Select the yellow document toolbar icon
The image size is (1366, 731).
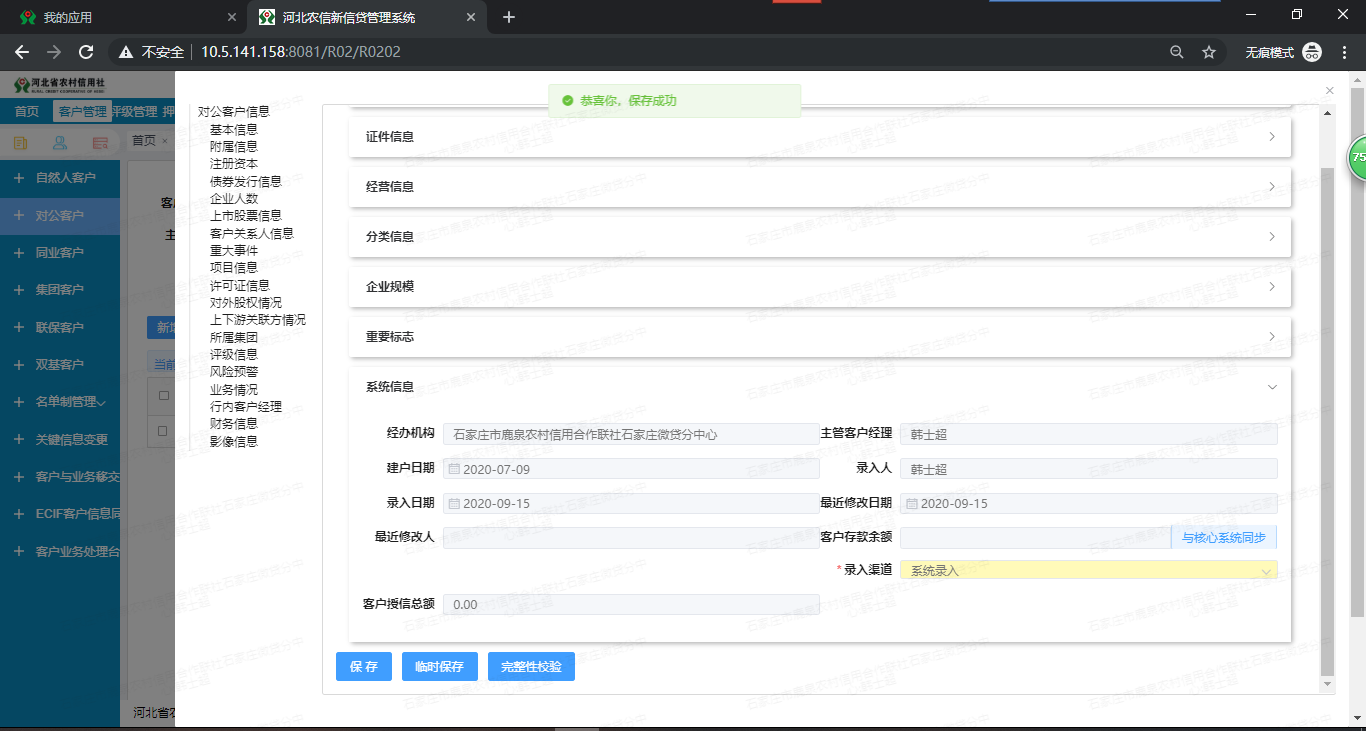[20, 141]
